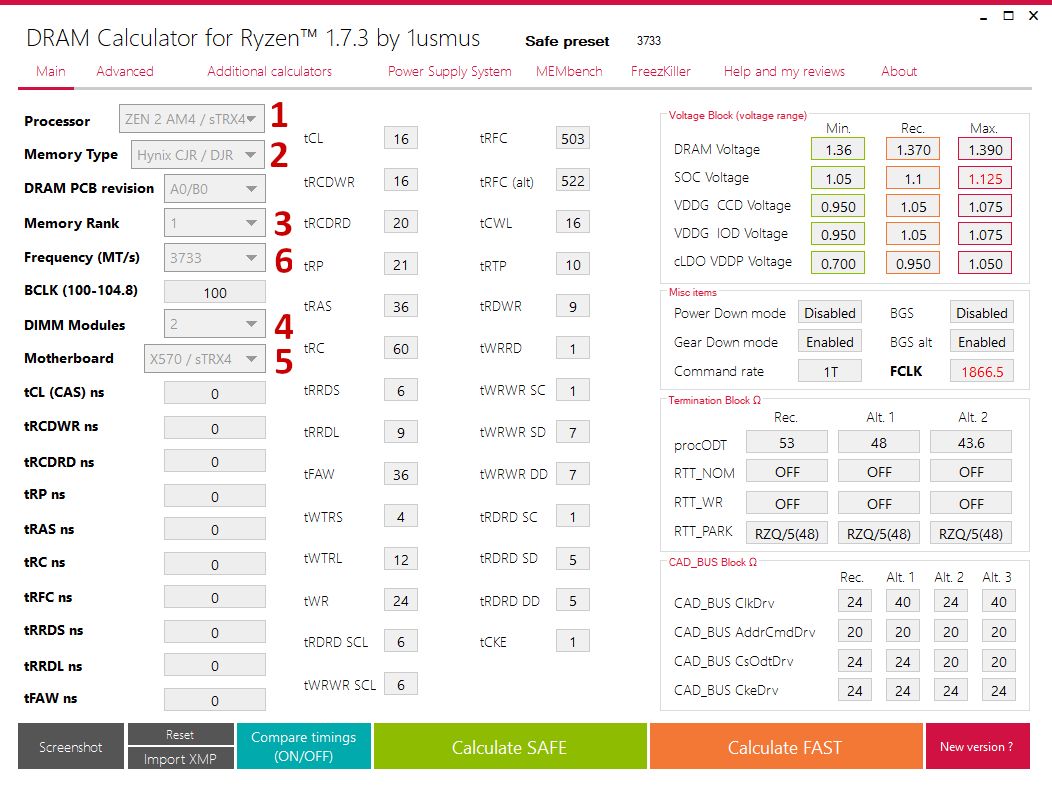
Task: Click the tRP value 21
Action: [x=401, y=264]
